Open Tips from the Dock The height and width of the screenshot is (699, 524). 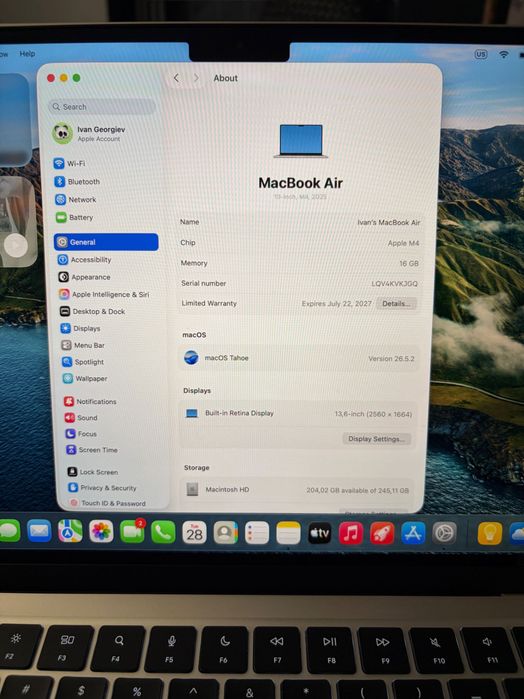(x=490, y=533)
